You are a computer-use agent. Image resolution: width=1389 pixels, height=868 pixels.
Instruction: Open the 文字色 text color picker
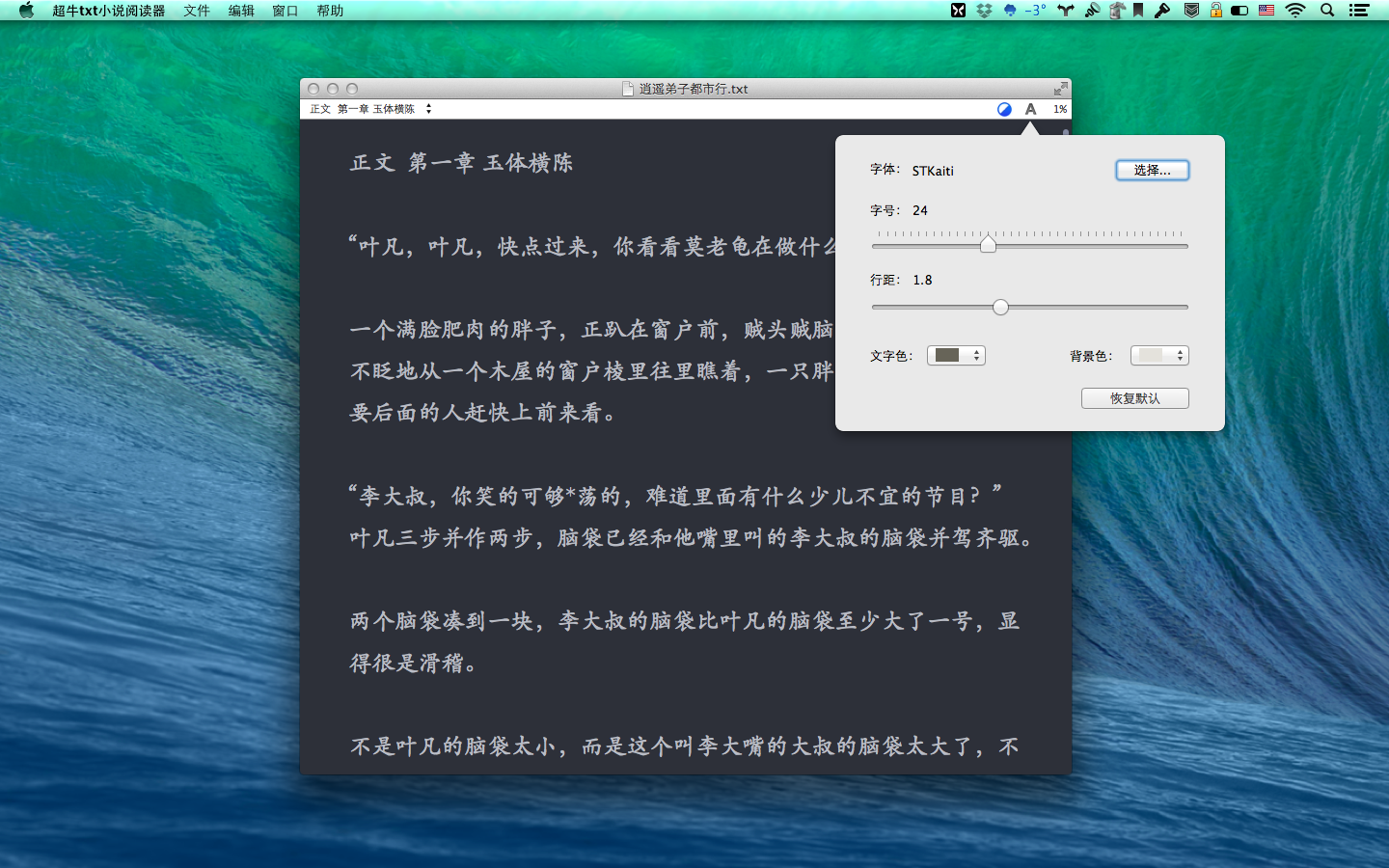point(956,355)
